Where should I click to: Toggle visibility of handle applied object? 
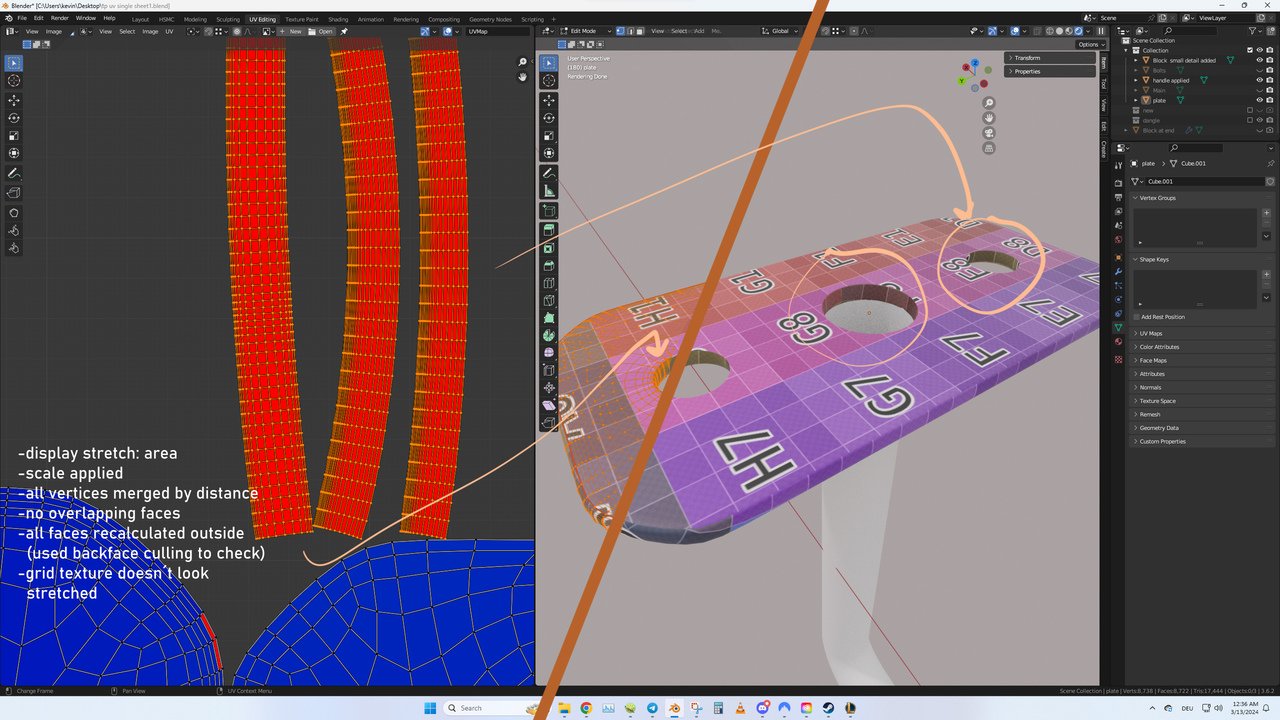[1259, 80]
